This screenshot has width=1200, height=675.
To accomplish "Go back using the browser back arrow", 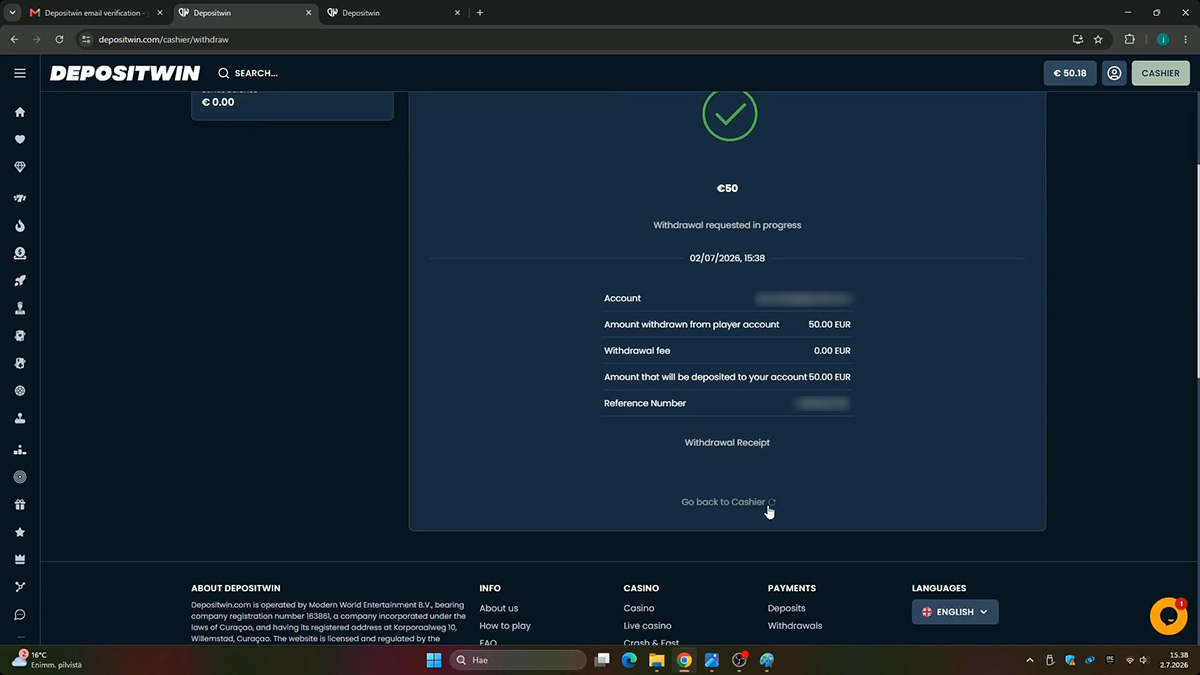I will [x=14, y=39].
